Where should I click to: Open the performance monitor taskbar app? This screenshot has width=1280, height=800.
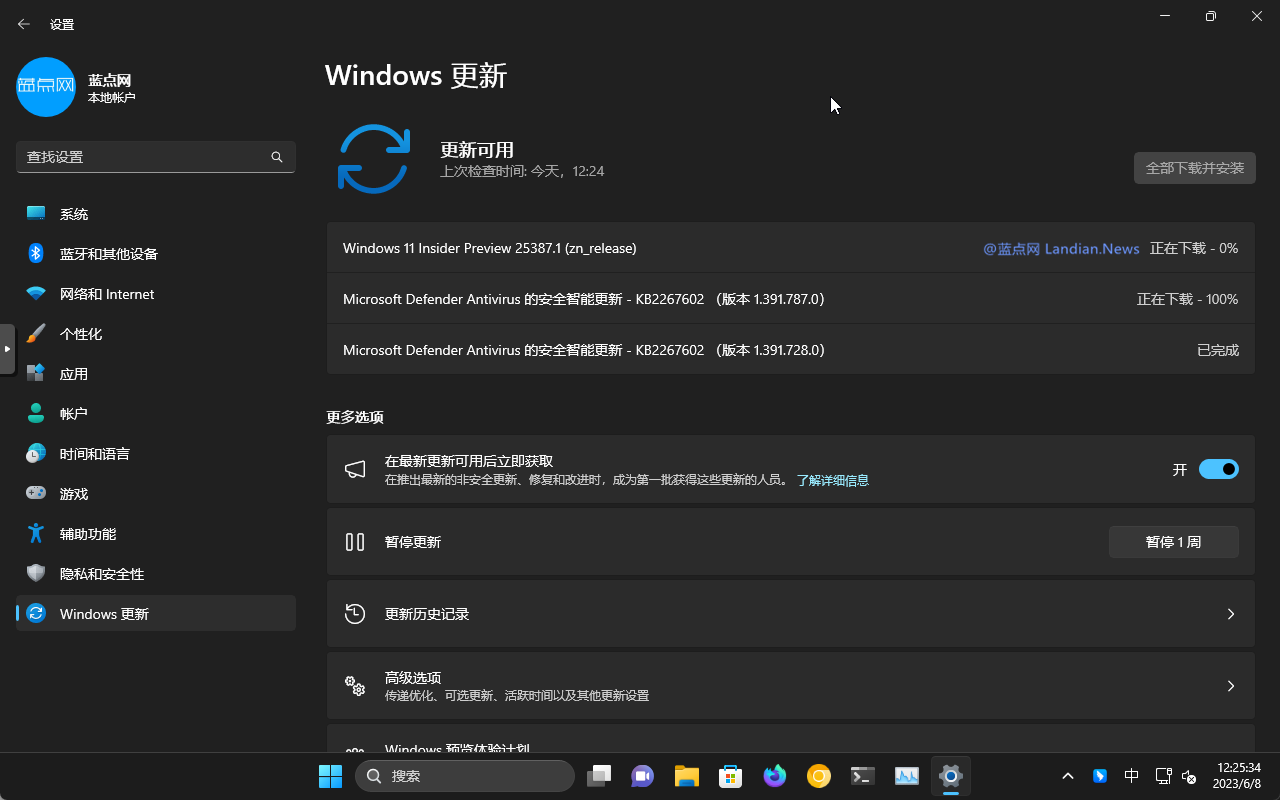tap(907, 776)
